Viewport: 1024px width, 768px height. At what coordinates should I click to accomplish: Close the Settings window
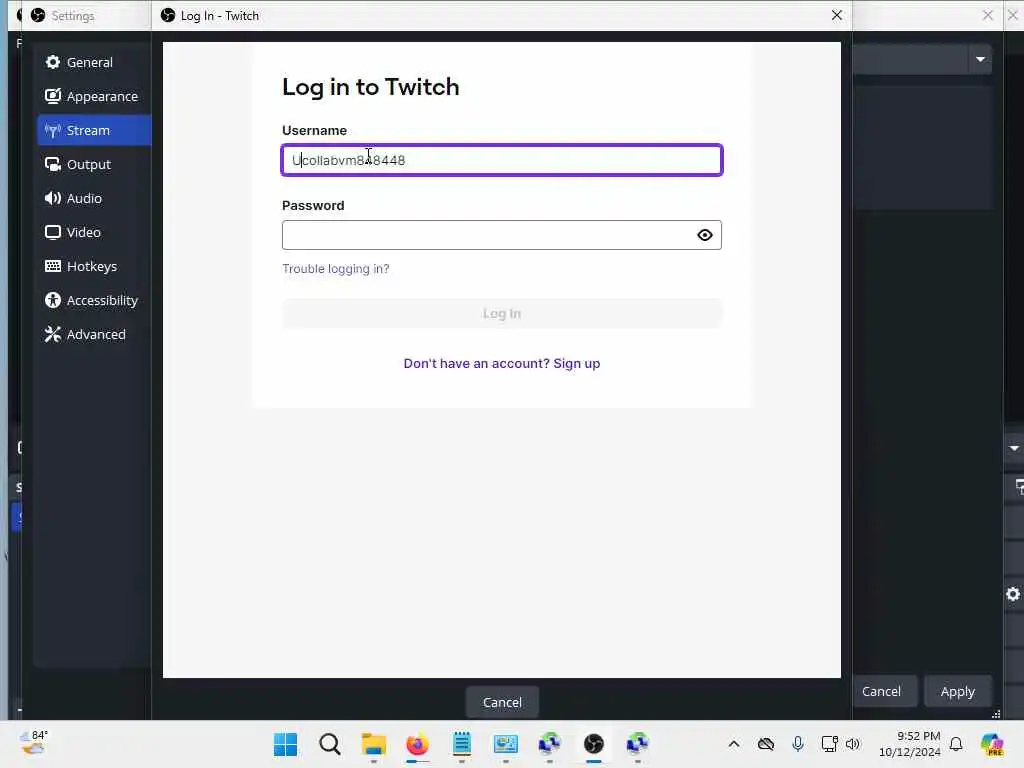pos(987,15)
